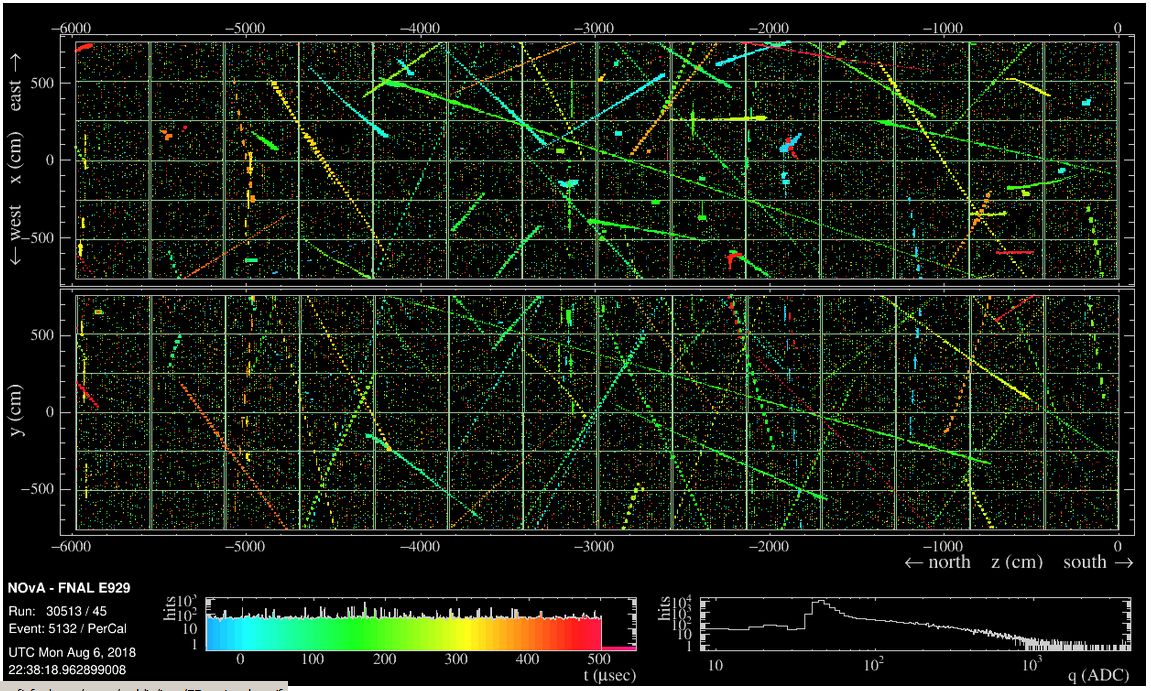
Task: Click the '← north' direction label
Action: pos(937,562)
